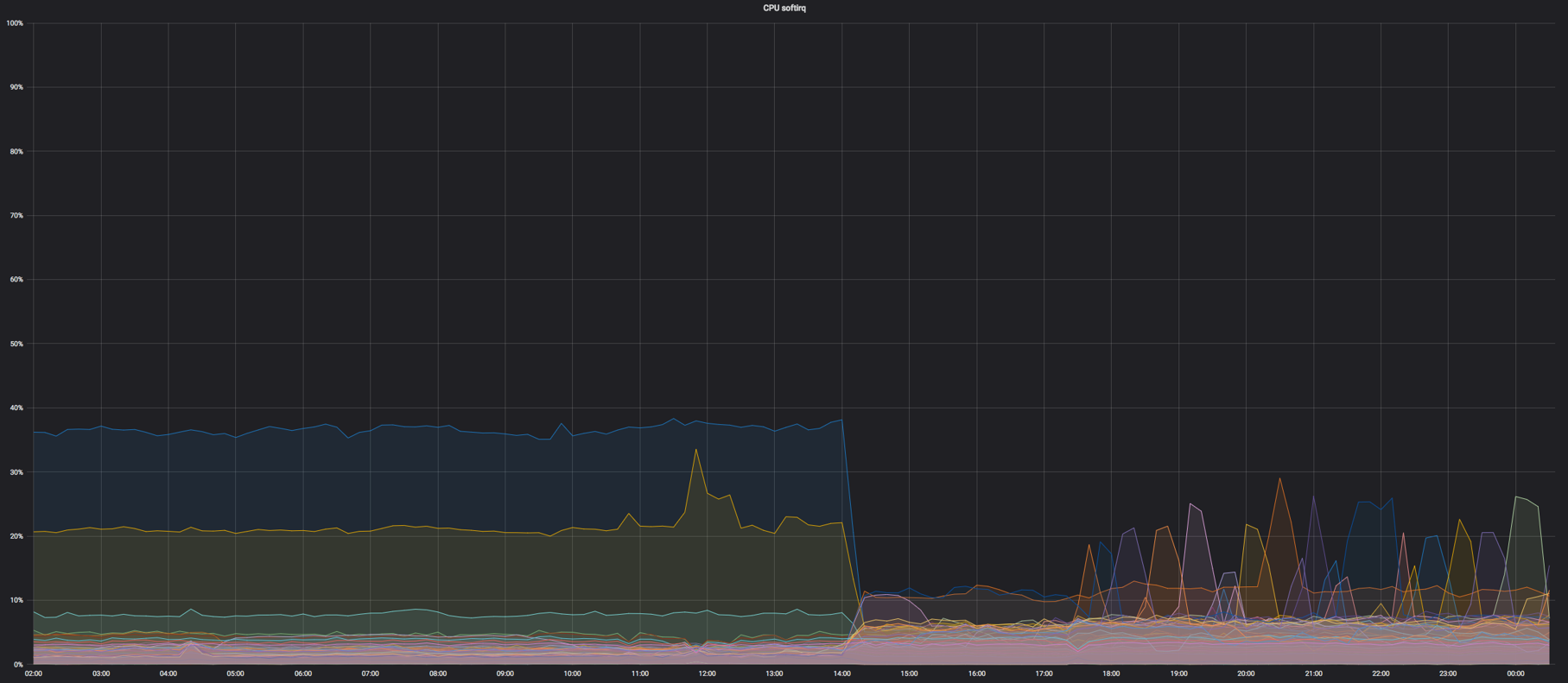
Task: Click the 14:00 time label
Action: (x=842, y=674)
